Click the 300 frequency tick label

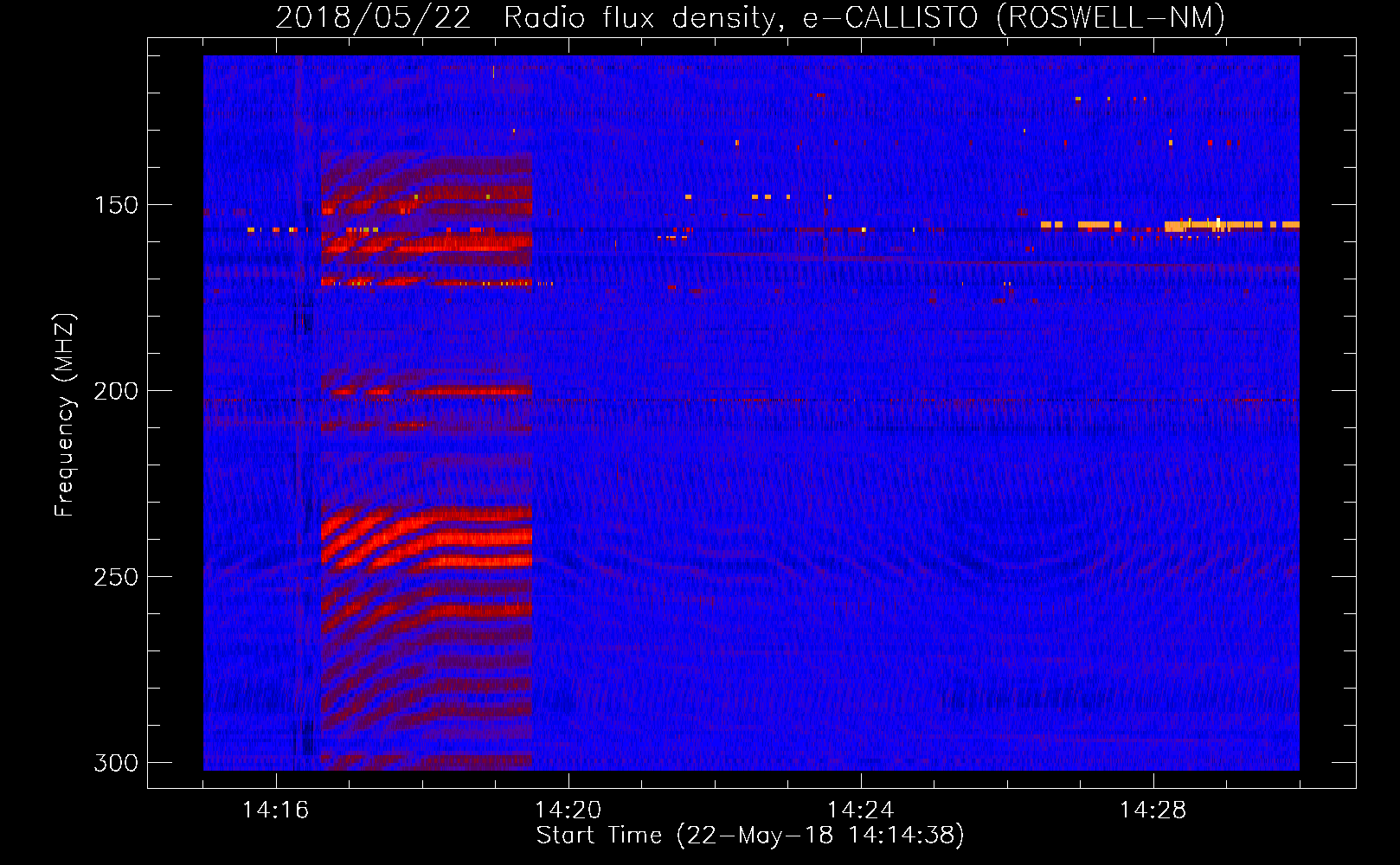pos(116,763)
